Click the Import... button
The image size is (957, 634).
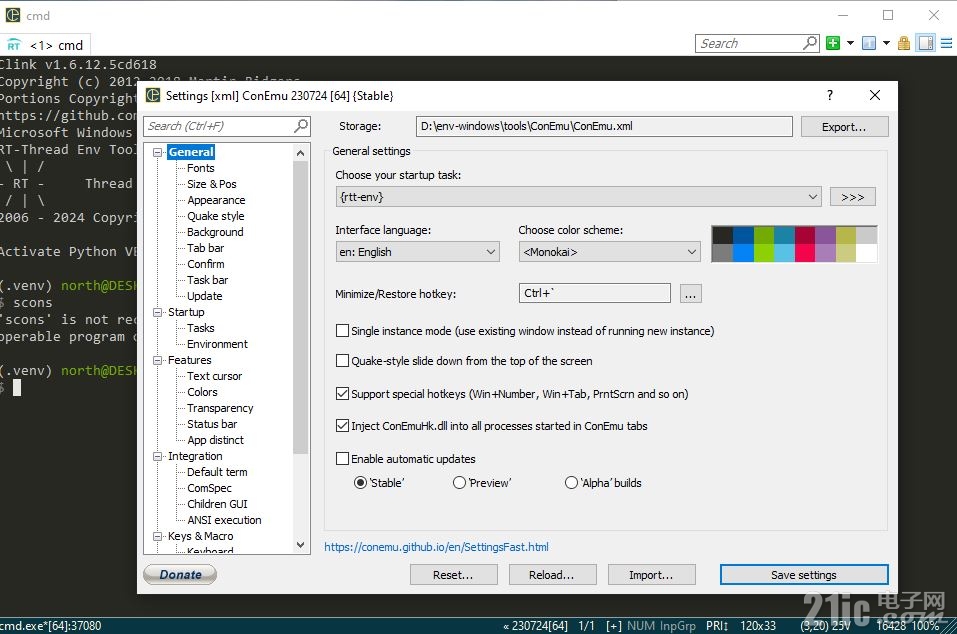pos(651,575)
